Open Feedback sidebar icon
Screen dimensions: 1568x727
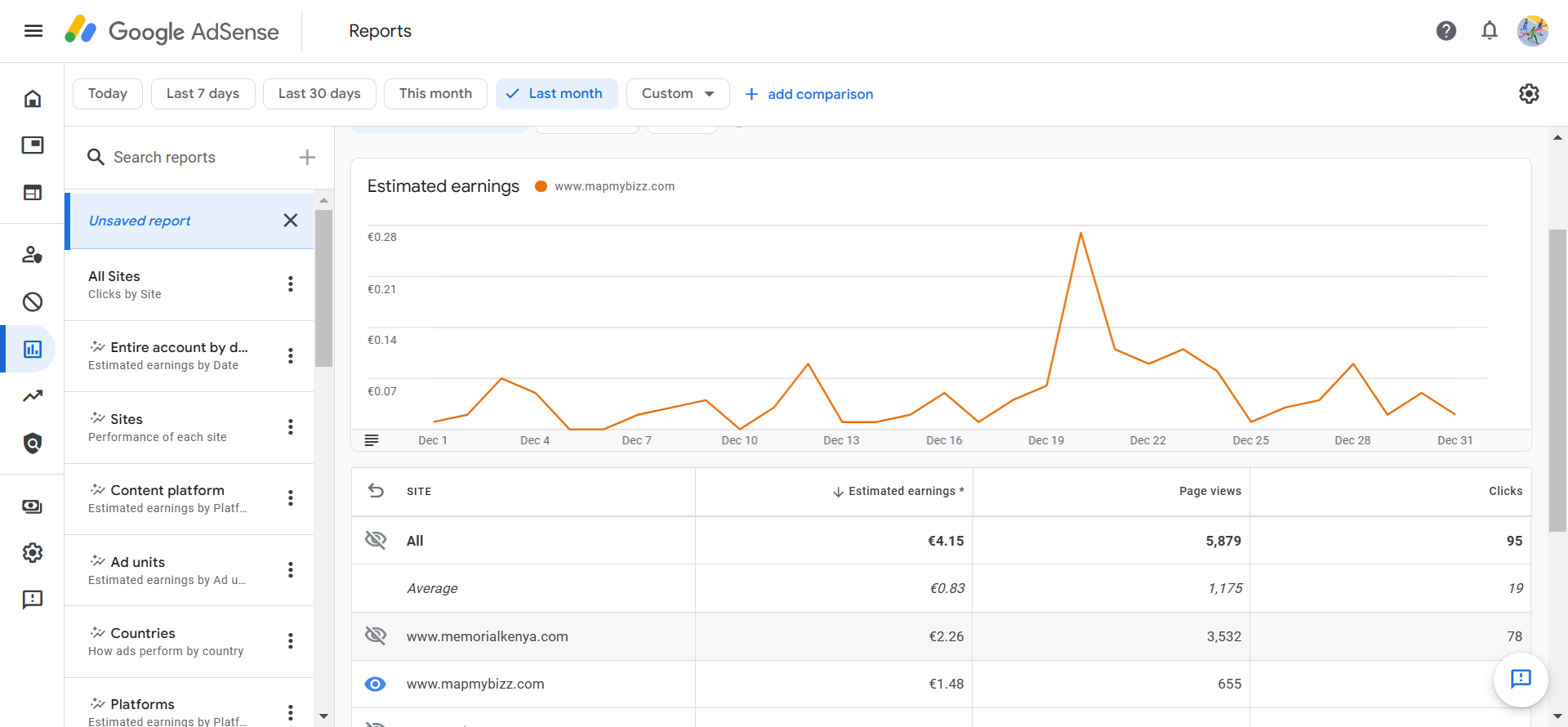coord(33,600)
